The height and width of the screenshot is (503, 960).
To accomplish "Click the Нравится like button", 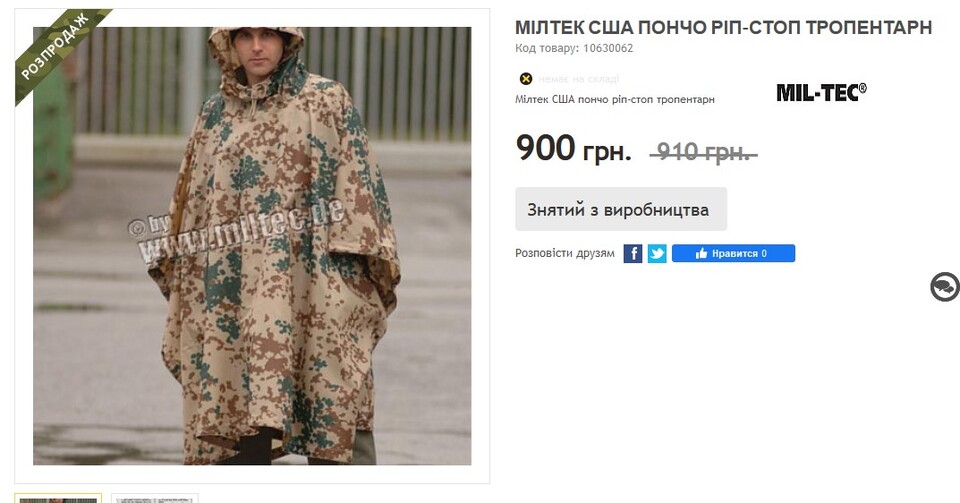I will 733,253.
